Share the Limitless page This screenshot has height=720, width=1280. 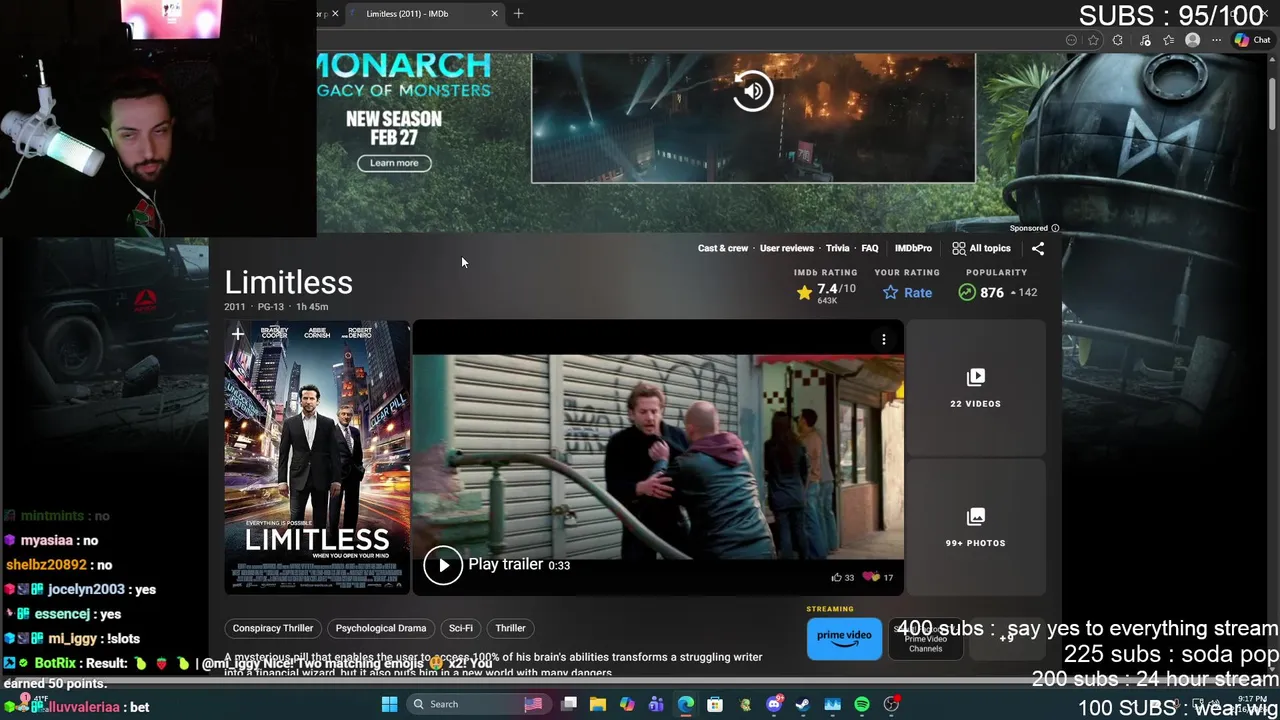[1038, 248]
